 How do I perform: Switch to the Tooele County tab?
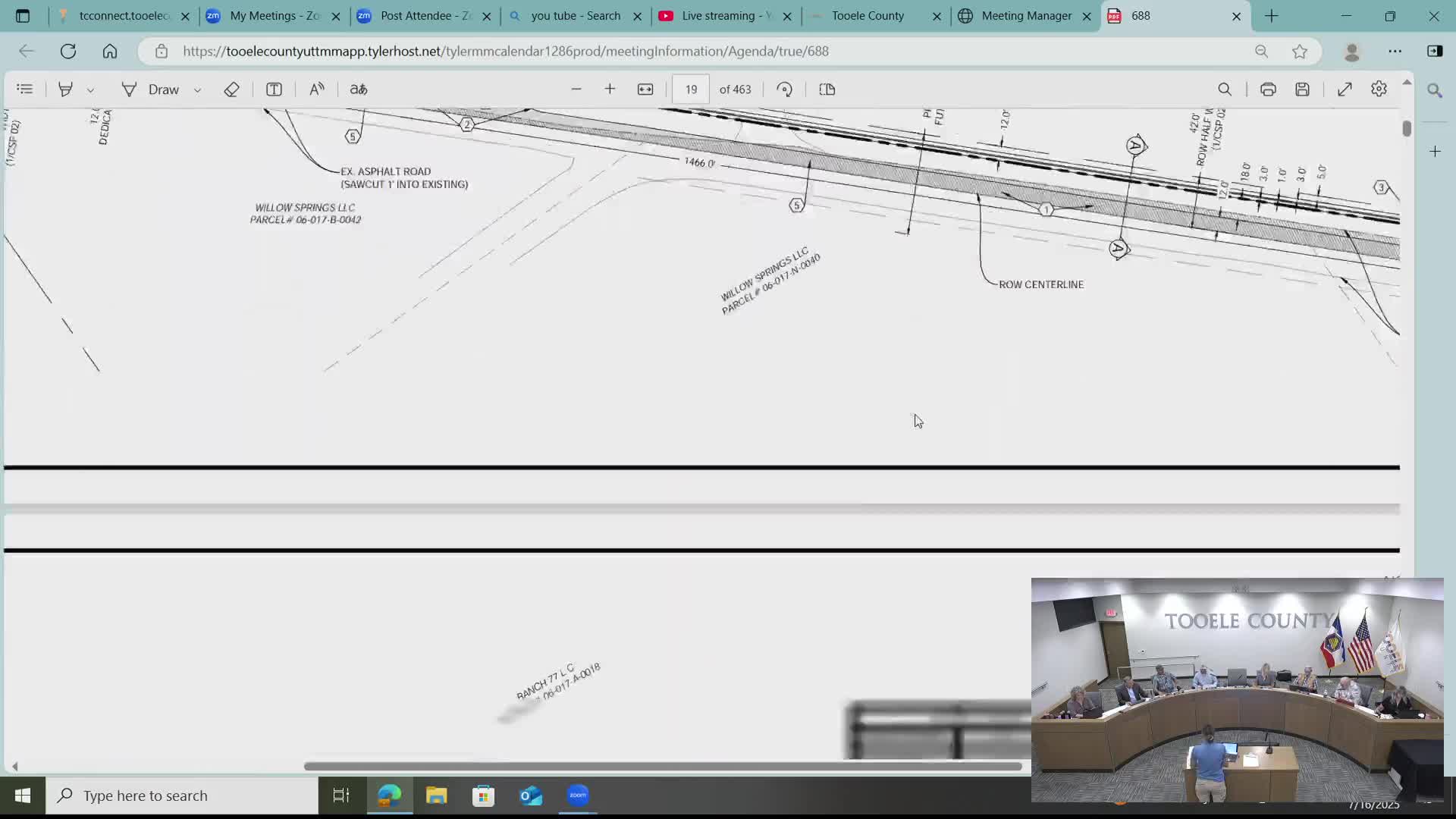868,16
